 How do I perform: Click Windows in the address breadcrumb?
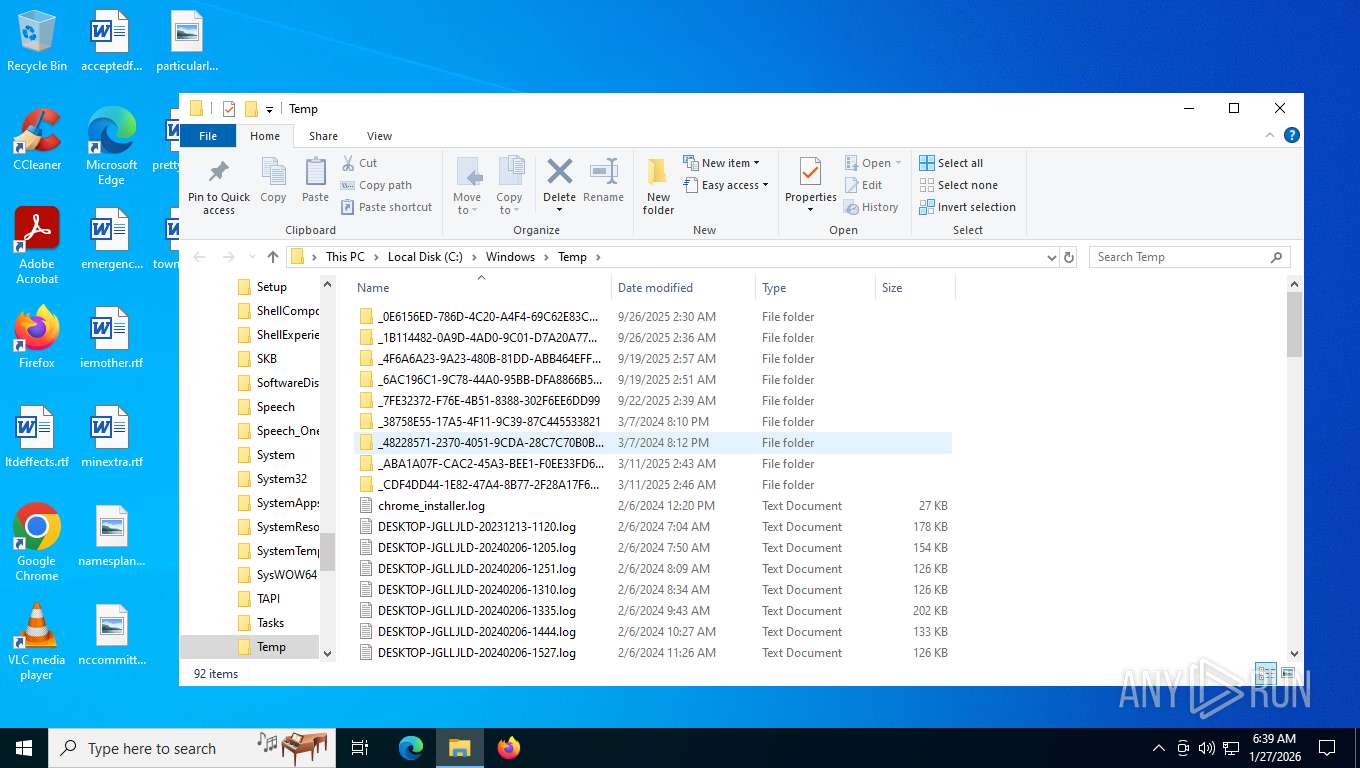tap(510, 257)
